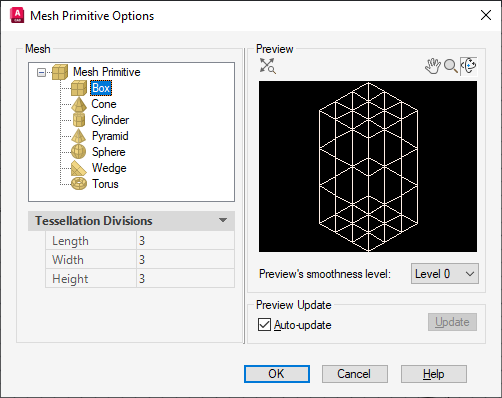Select the Zoom magnifier tool
The width and height of the screenshot is (502, 398).
(451, 66)
